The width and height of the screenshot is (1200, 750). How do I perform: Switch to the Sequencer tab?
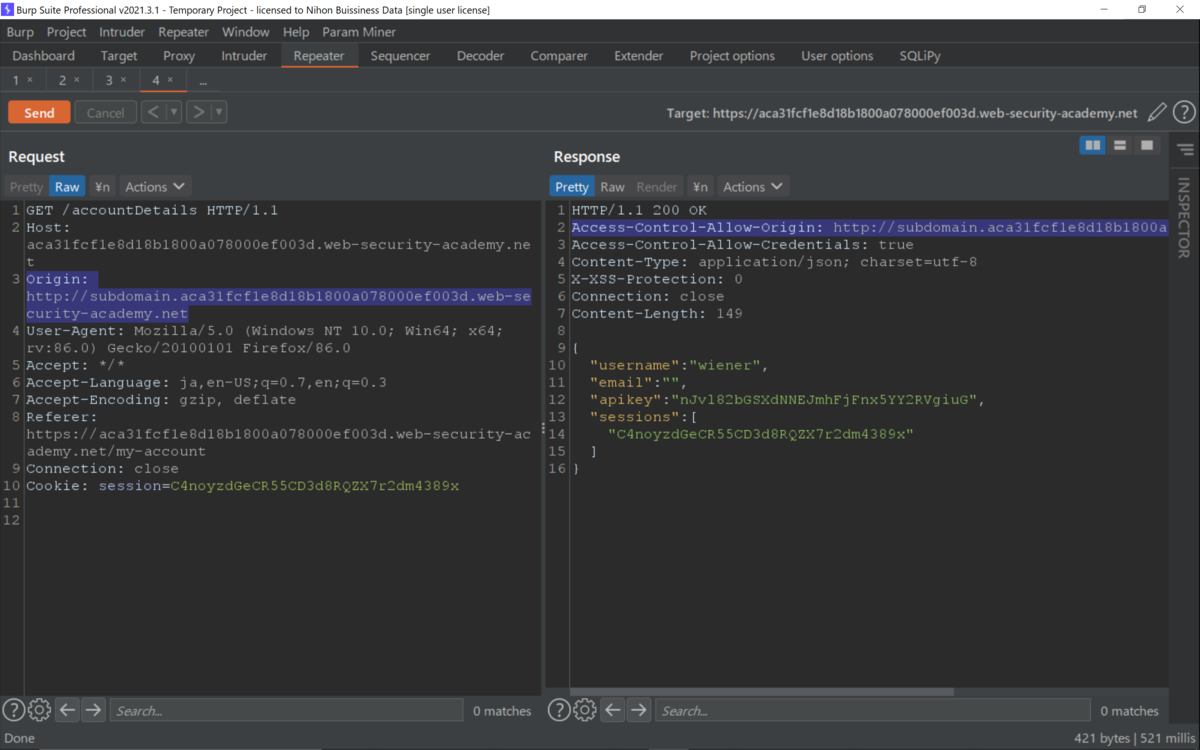coord(400,56)
